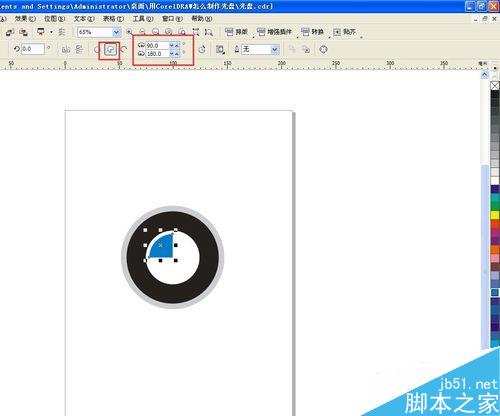Open the 表格 menu
This screenshot has height=416, width=500.
(113, 19)
